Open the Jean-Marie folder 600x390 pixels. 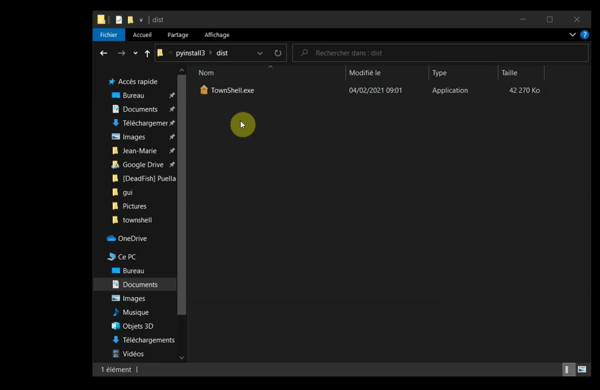click(x=139, y=151)
